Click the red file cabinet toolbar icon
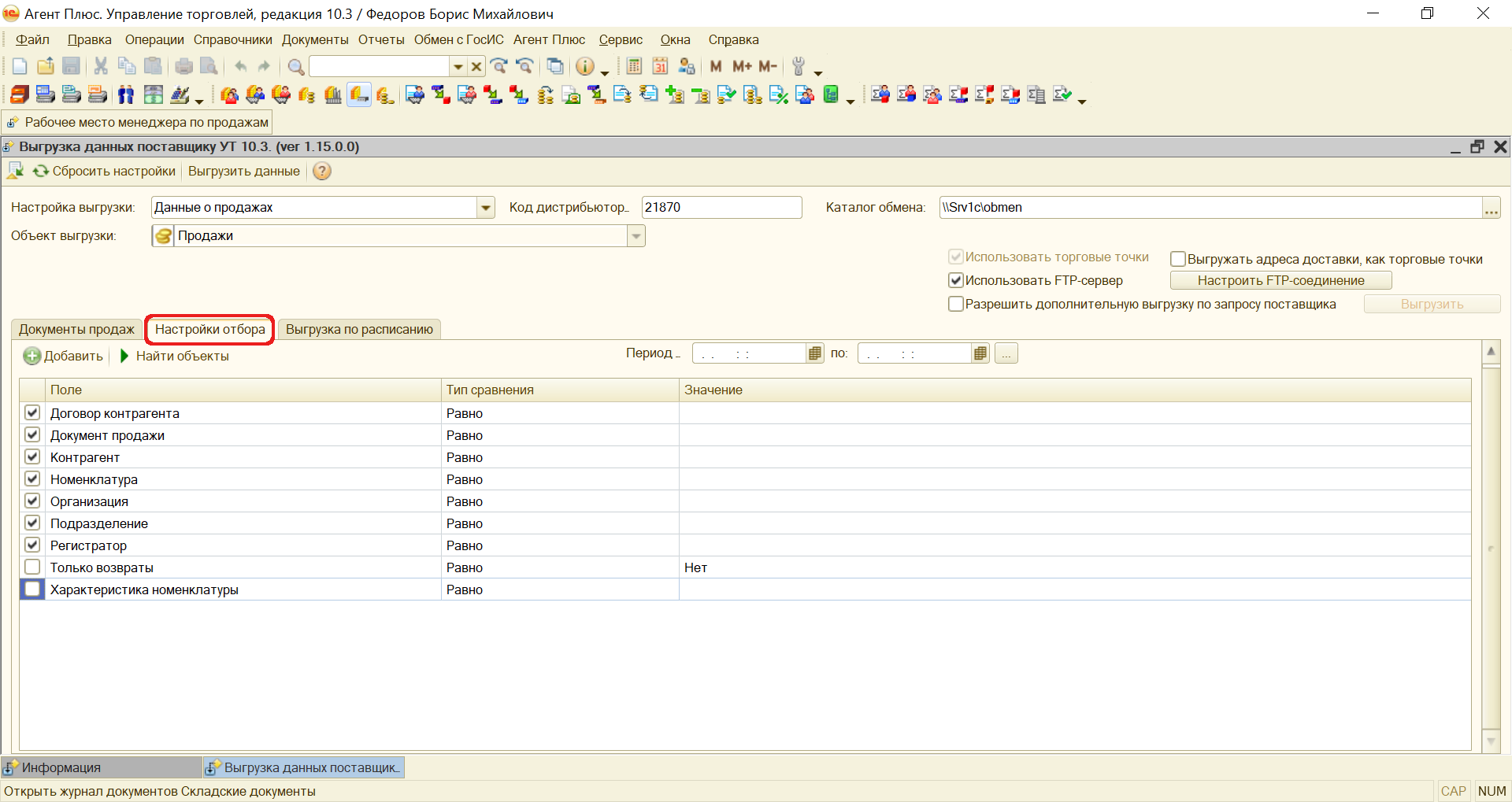This screenshot has height=802, width=1512. coord(20,95)
